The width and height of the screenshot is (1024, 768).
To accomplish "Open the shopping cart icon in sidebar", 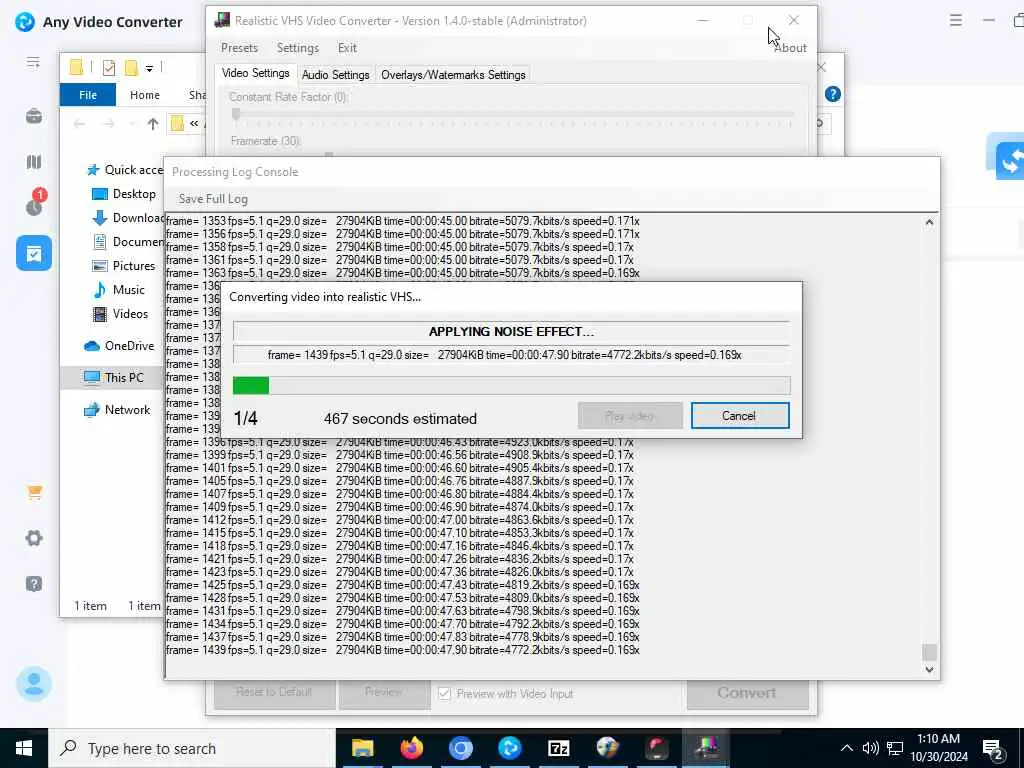I will coord(35,492).
